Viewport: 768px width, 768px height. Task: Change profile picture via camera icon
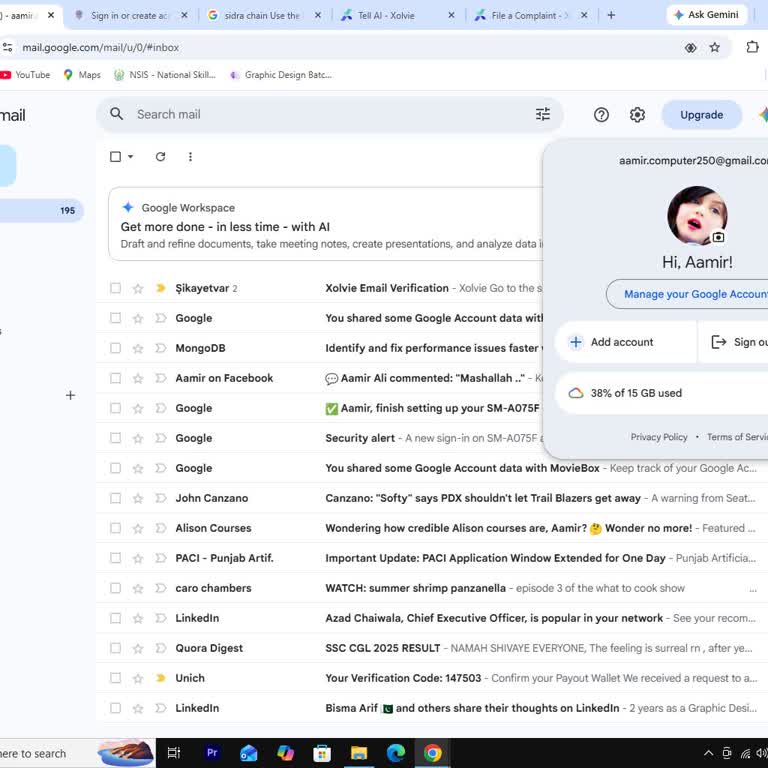coord(718,238)
